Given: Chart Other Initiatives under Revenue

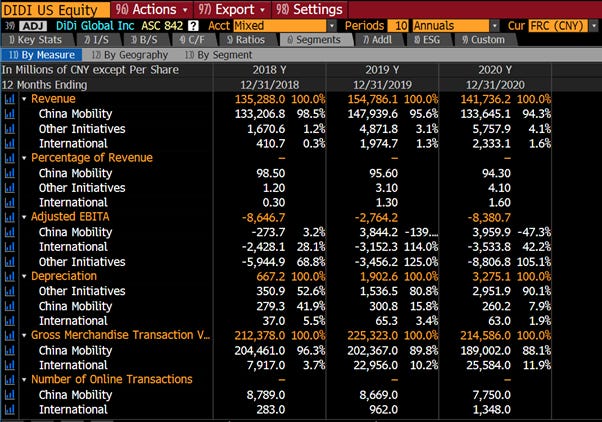Looking at the screenshot, I should [x=10, y=129].
